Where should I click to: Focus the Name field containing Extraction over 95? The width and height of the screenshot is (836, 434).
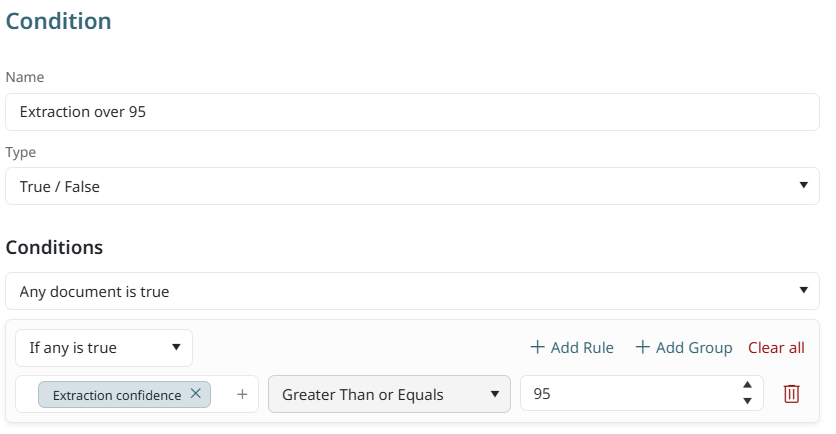tap(412, 112)
